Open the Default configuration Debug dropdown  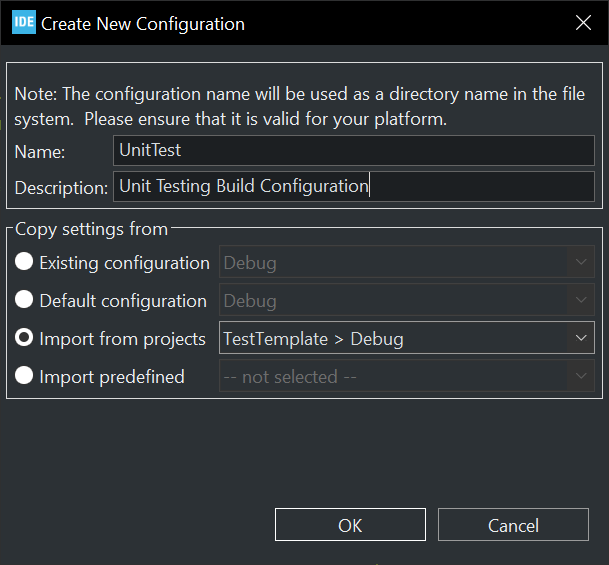point(407,300)
